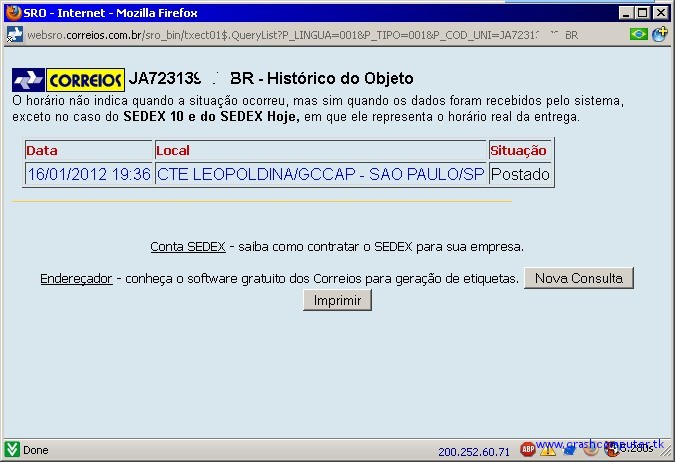Screen dimensions: 675x462
Task: Click the 200.252.60.71 IP address in status bar
Action: [474, 452]
